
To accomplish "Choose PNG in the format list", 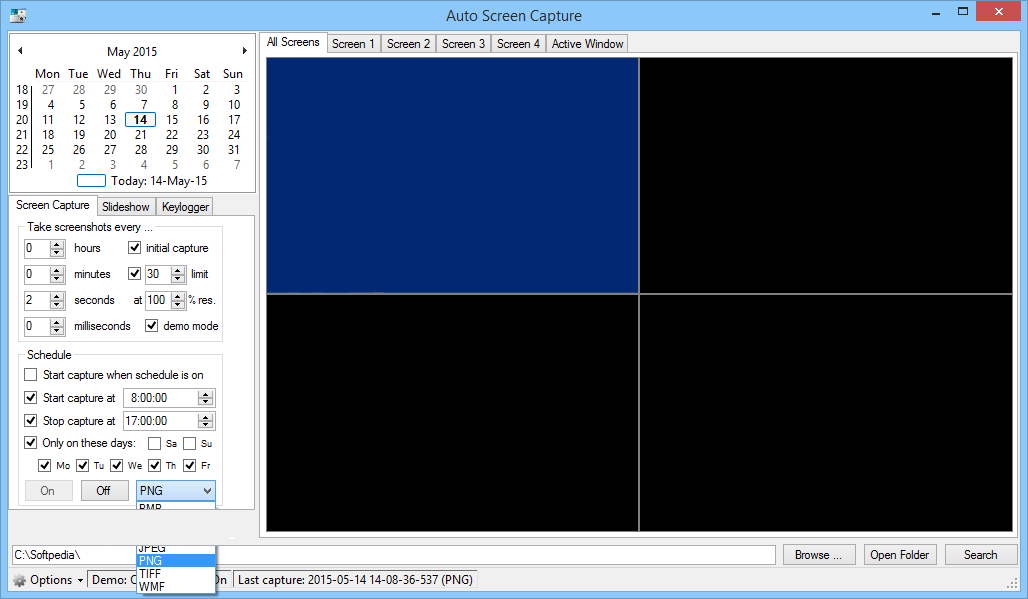I will pos(176,560).
